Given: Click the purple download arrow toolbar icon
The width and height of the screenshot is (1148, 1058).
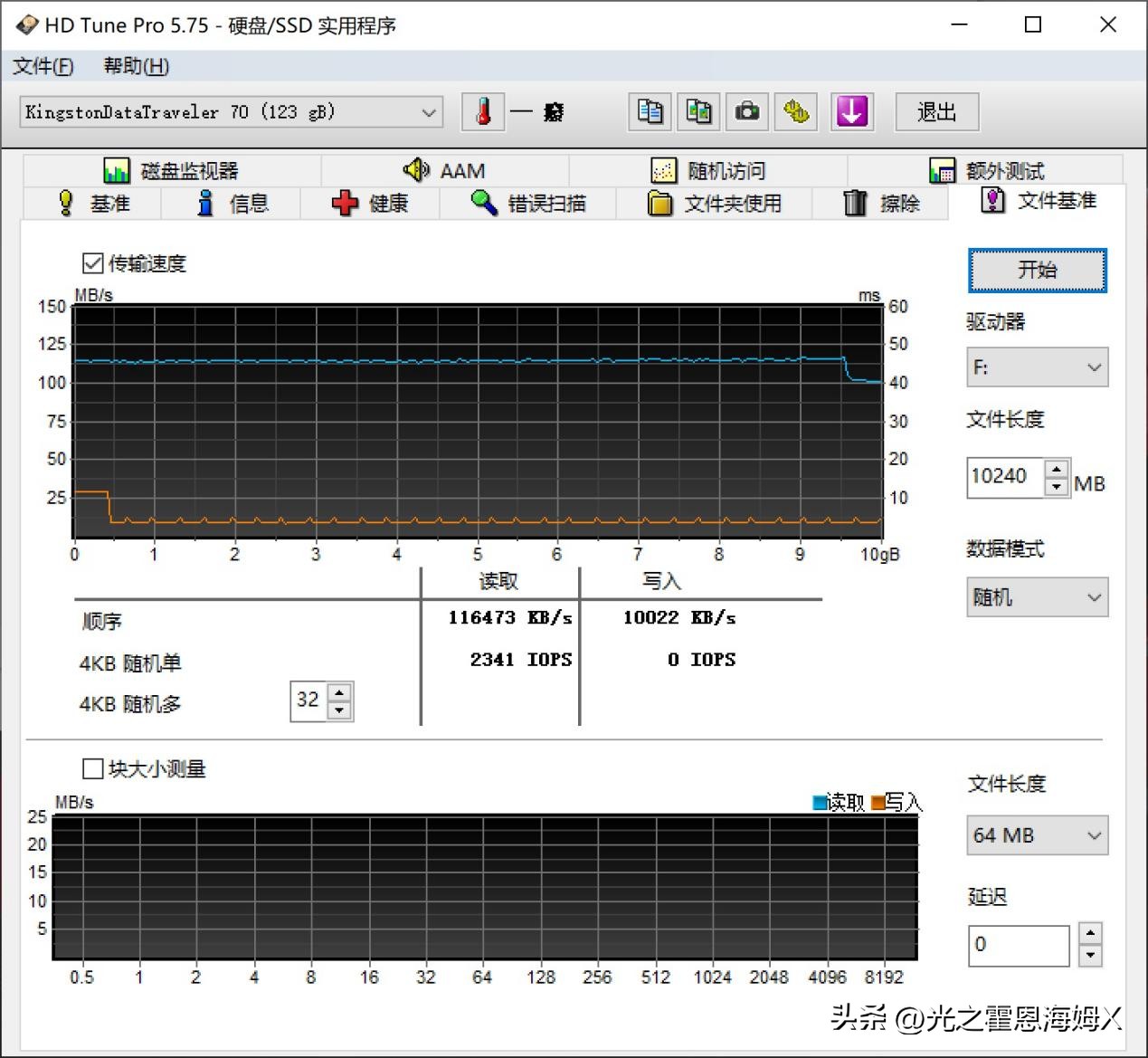Looking at the screenshot, I should 850,111.
